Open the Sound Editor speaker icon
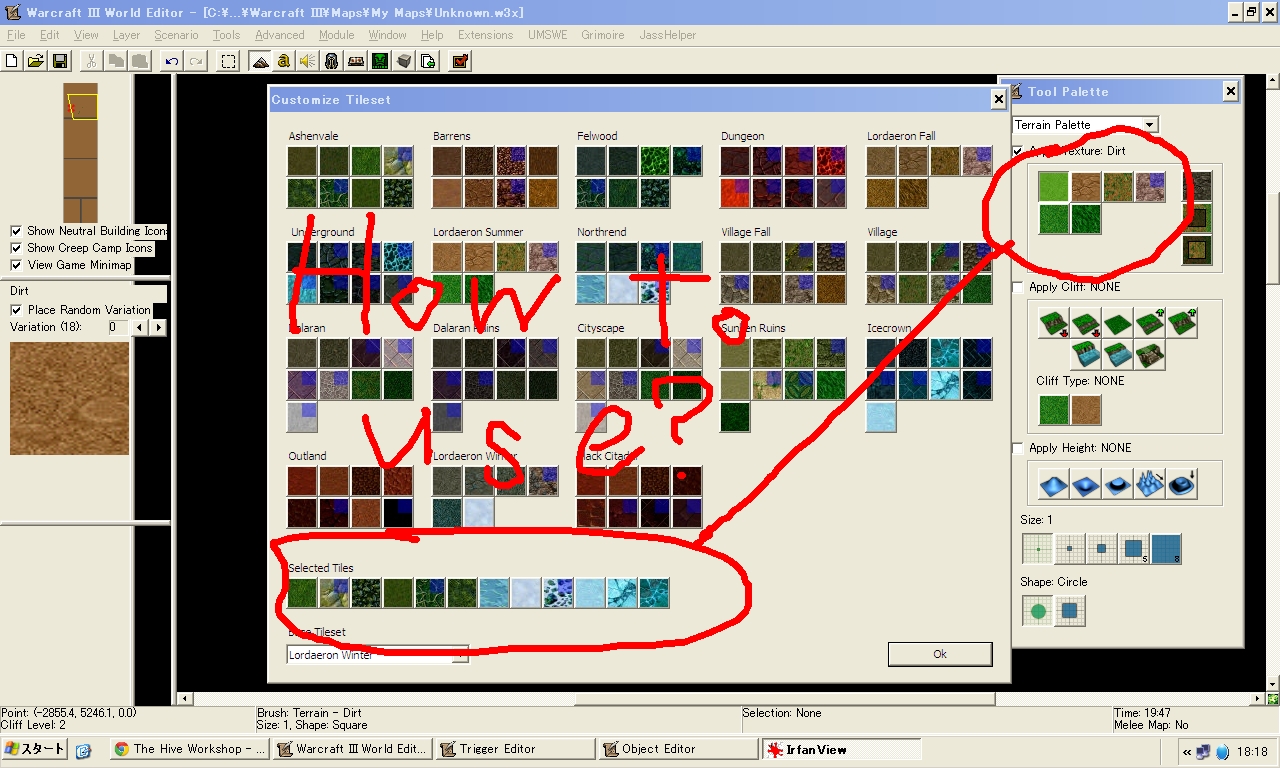 [x=307, y=61]
